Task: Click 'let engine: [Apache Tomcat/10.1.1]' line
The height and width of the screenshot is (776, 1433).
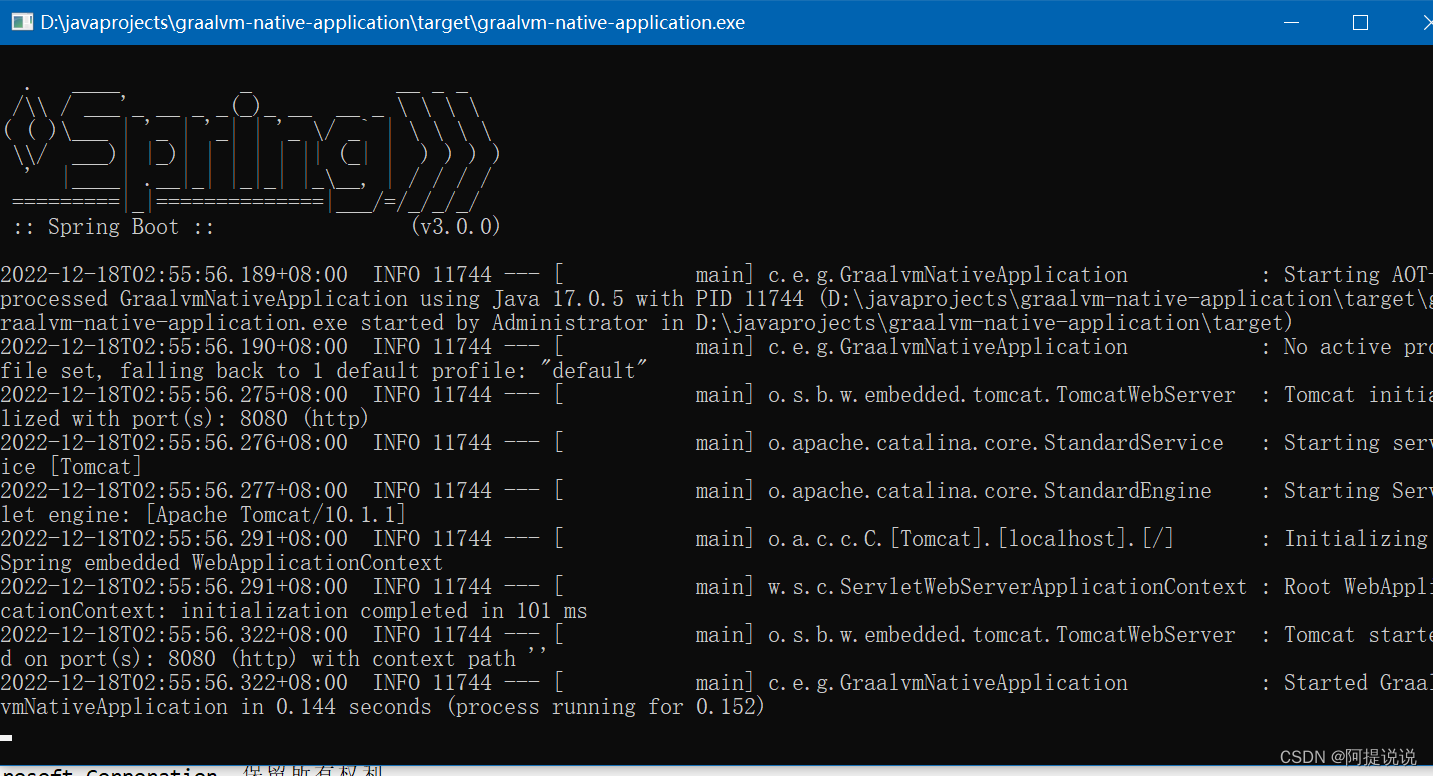Action: pos(203,515)
